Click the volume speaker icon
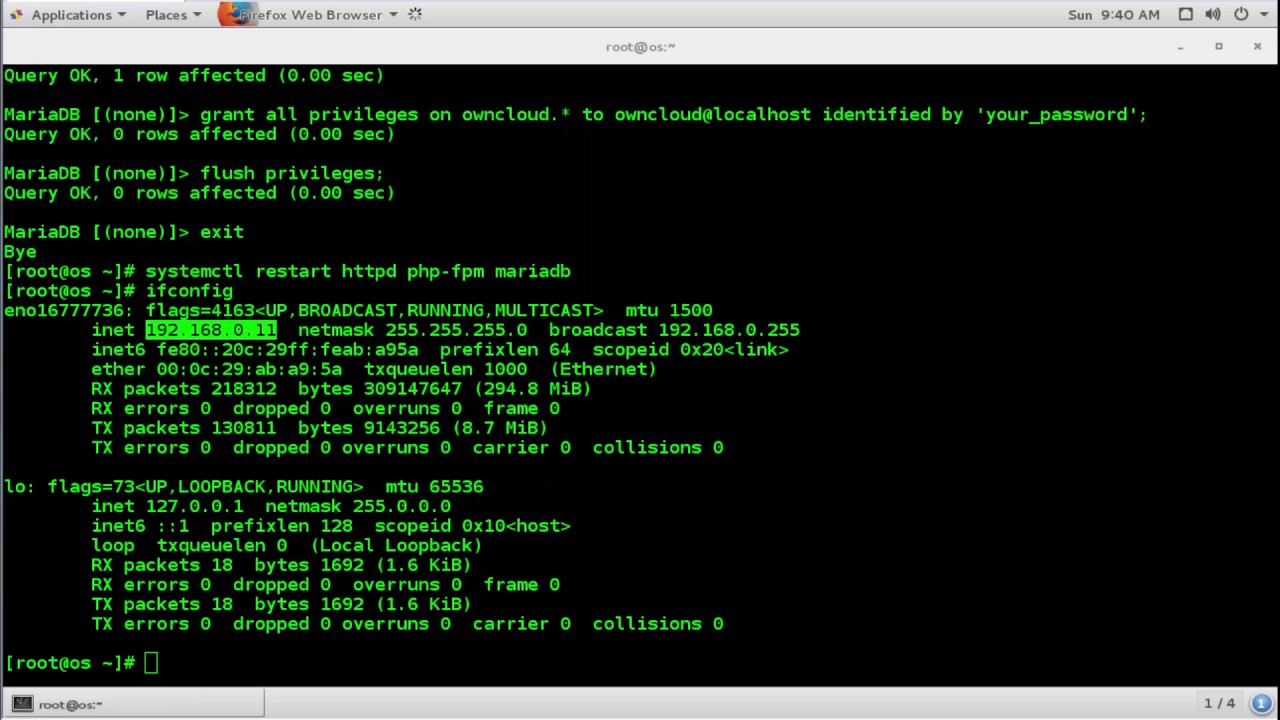Viewport: 1280px width, 720px height. tap(1213, 14)
